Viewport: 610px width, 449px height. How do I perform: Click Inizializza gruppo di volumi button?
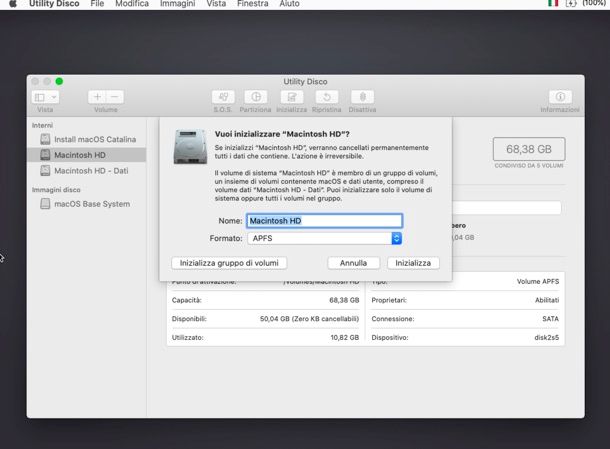[229, 263]
